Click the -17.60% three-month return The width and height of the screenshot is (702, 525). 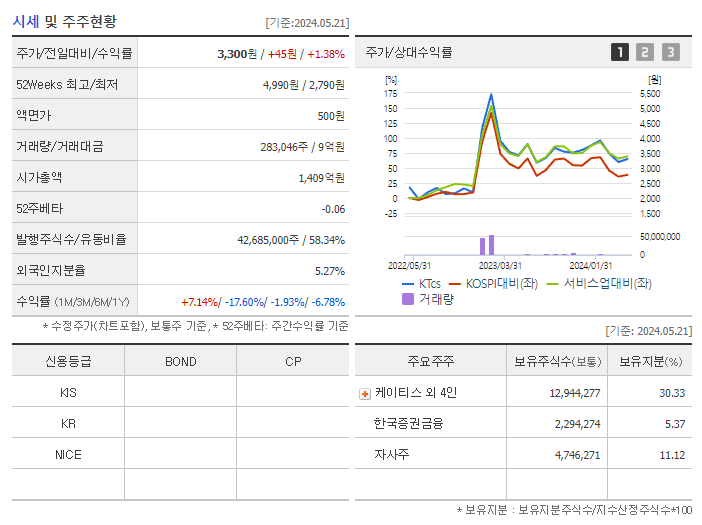[245, 302]
